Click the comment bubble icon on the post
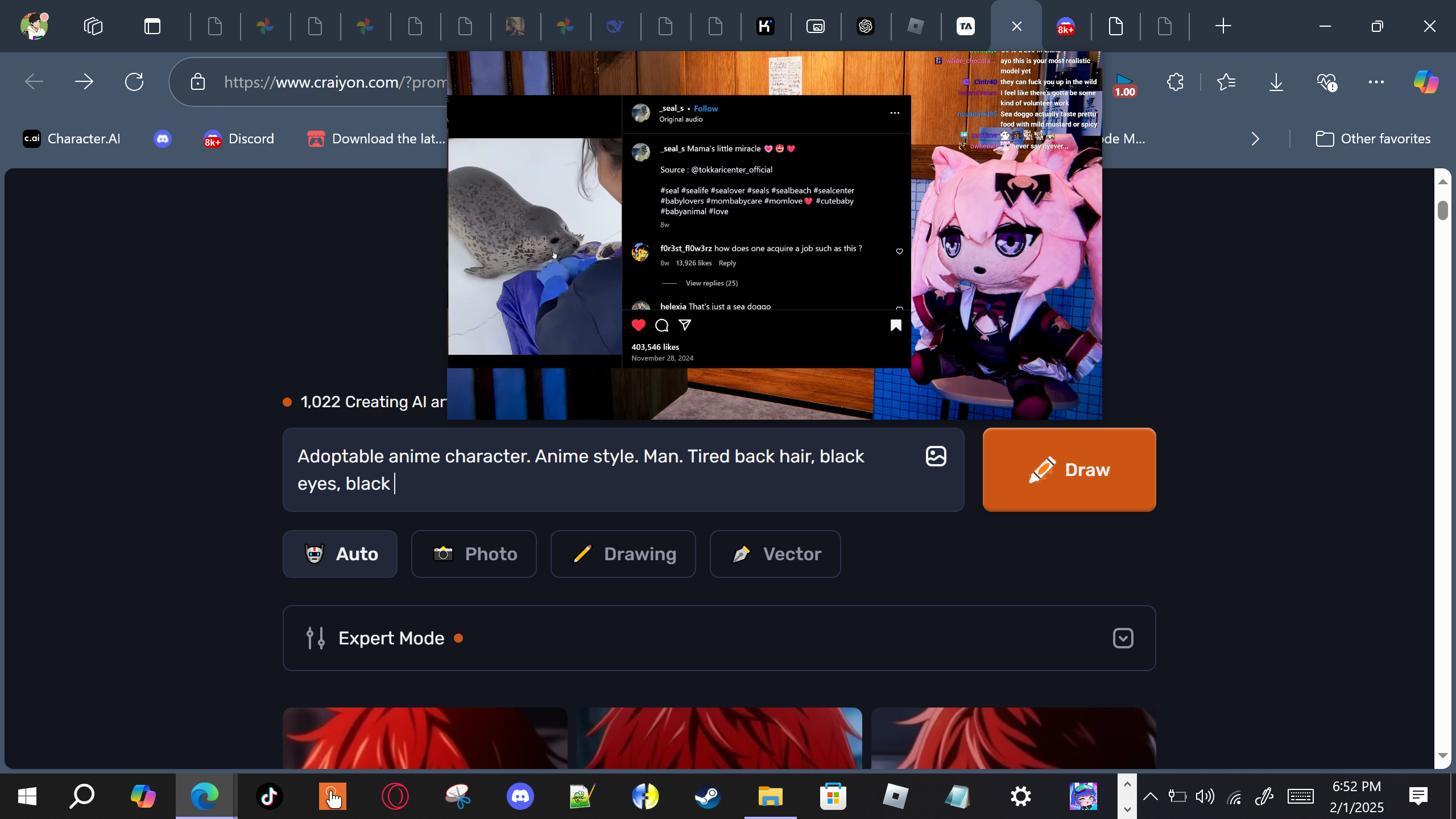Screen dimensions: 1456x819 (x=661, y=325)
